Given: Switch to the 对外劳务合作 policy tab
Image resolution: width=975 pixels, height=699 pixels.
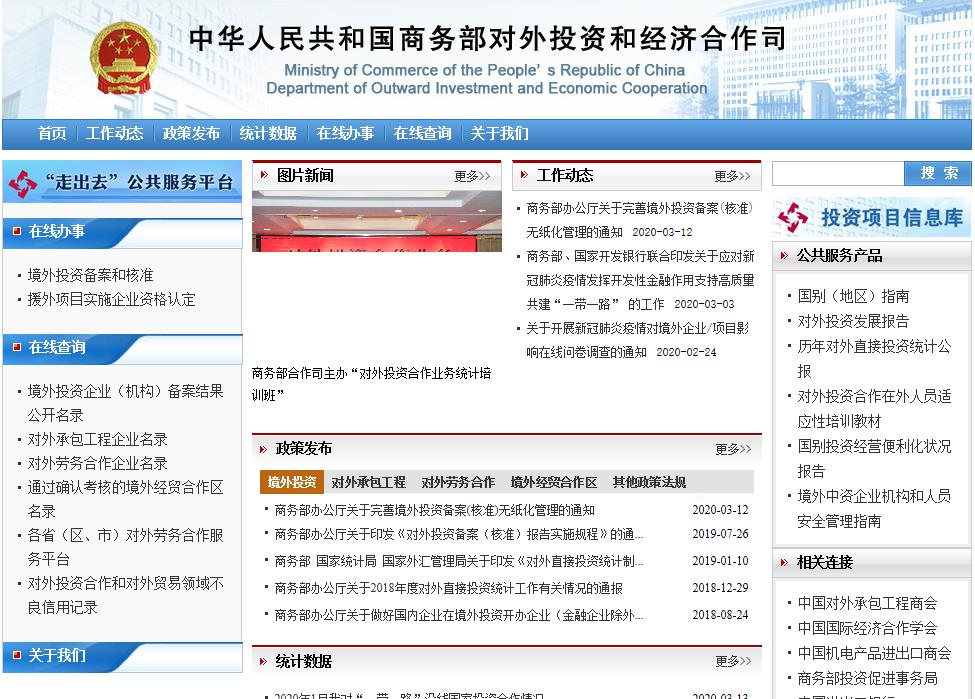Looking at the screenshot, I should pos(458,482).
